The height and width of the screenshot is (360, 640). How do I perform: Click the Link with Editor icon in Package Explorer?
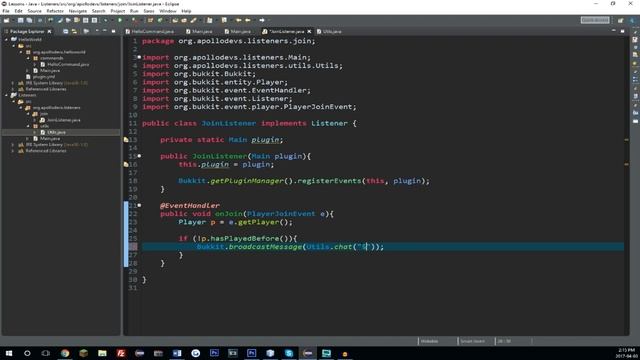click(74, 31)
